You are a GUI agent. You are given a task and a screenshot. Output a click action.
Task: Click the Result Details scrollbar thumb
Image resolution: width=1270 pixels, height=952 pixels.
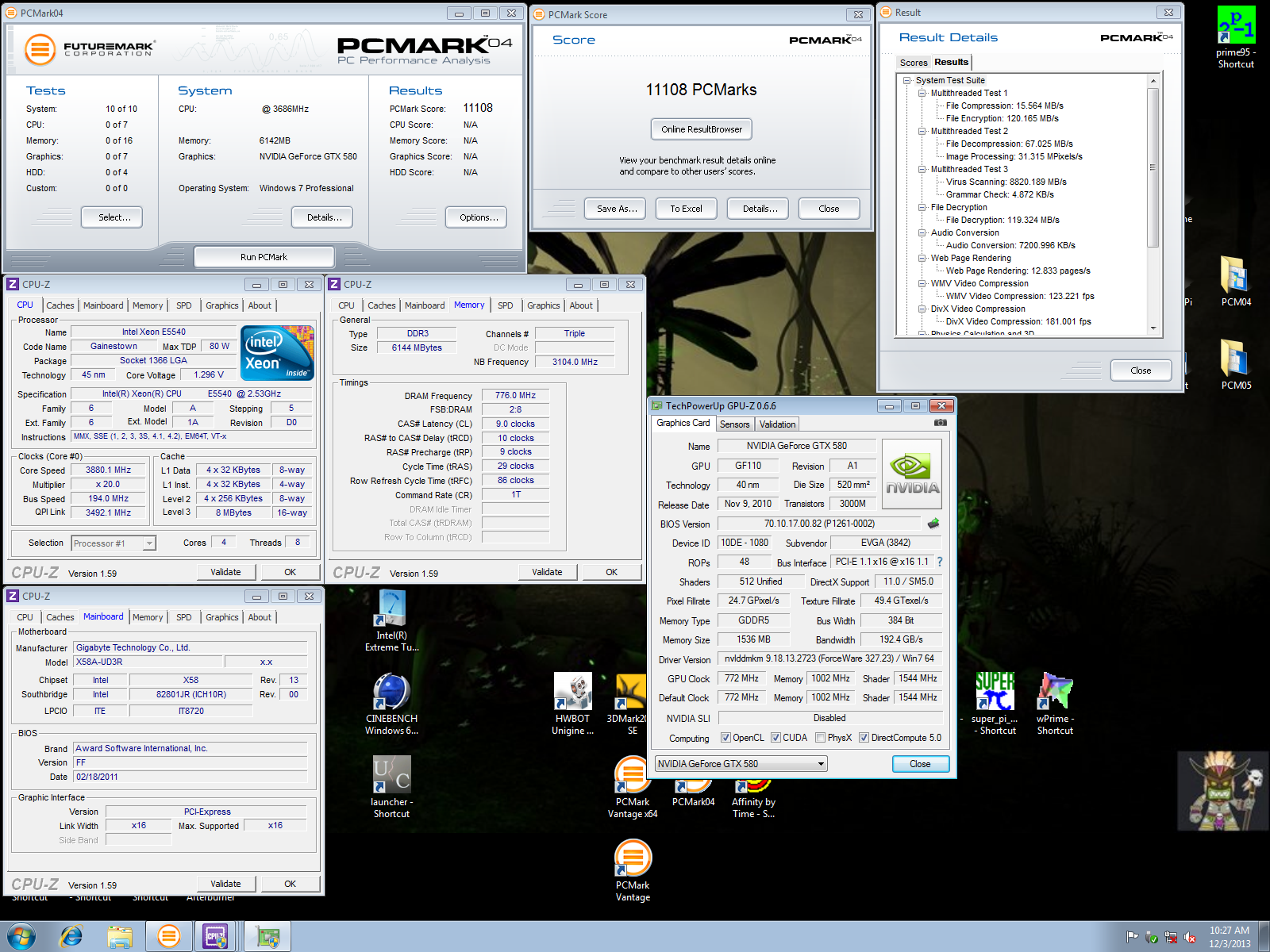(1153, 167)
